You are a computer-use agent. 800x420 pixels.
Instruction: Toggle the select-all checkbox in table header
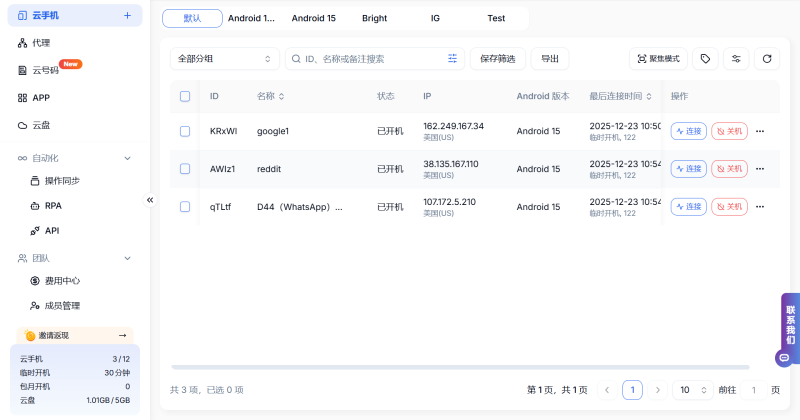[x=185, y=96]
